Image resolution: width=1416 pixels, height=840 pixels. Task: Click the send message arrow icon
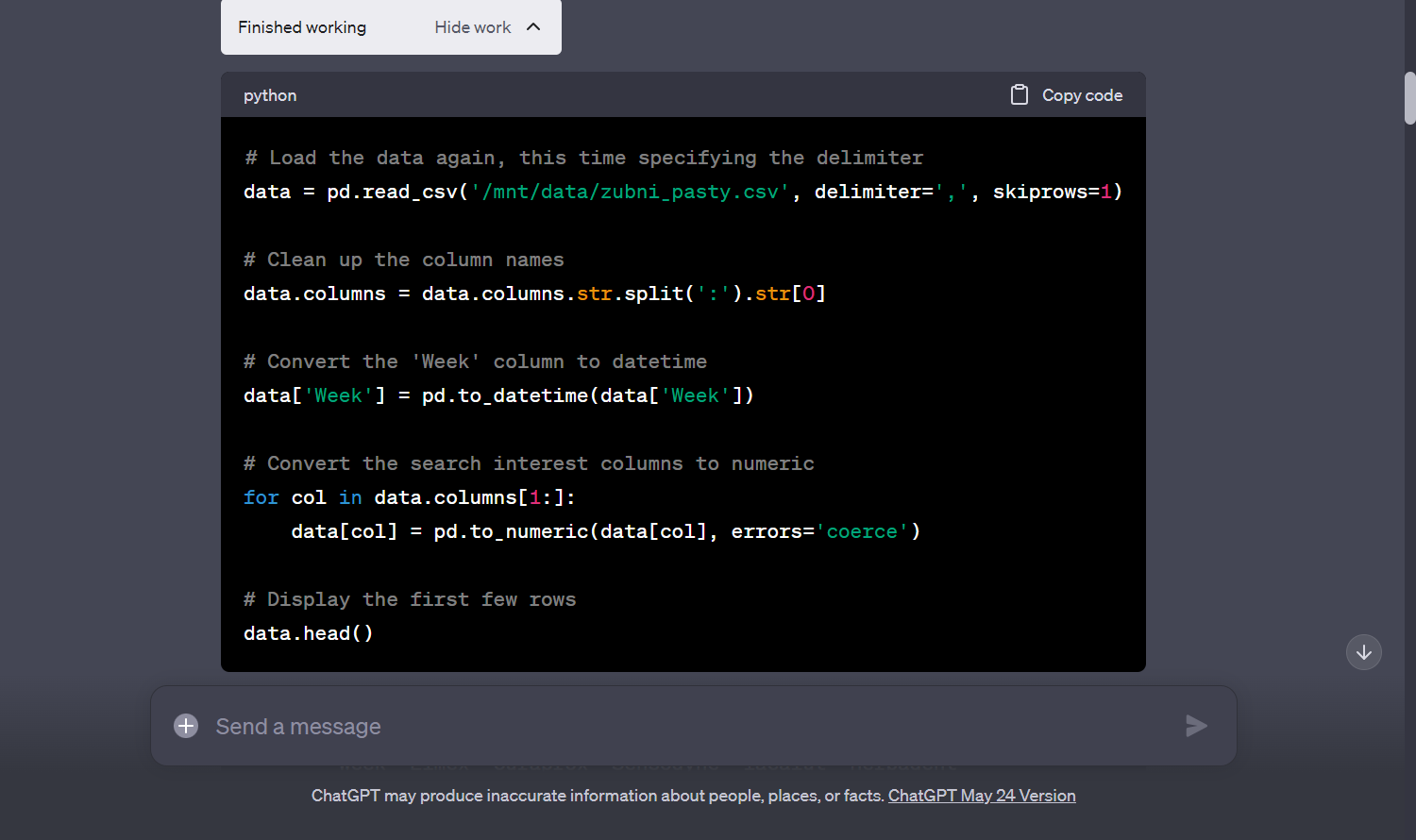pos(1196,726)
